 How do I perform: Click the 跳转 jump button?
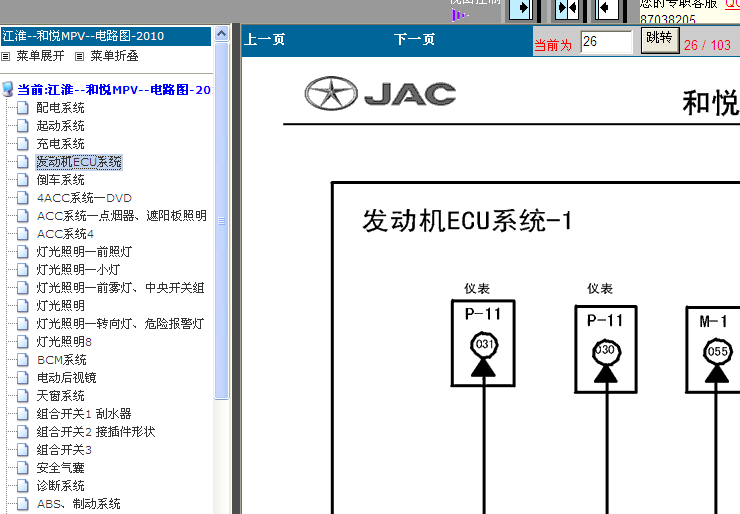pyautogui.click(x=660, y=39)
